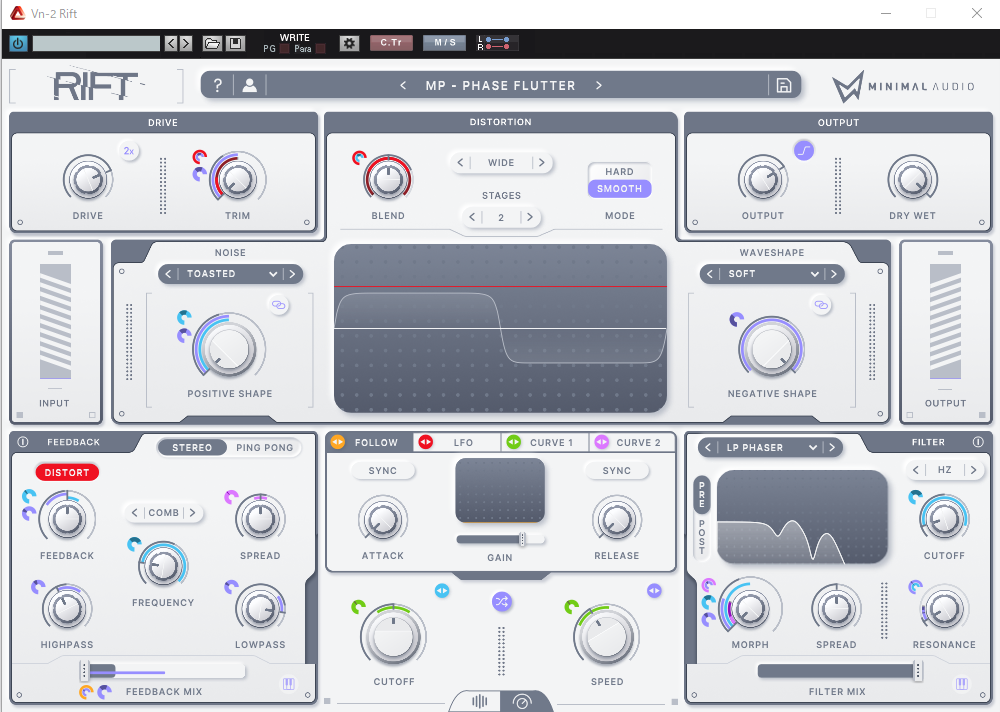This screenshot has width=1000, height=712.
Task: Click the Feedback section power icon
Action: pos(23,441)
